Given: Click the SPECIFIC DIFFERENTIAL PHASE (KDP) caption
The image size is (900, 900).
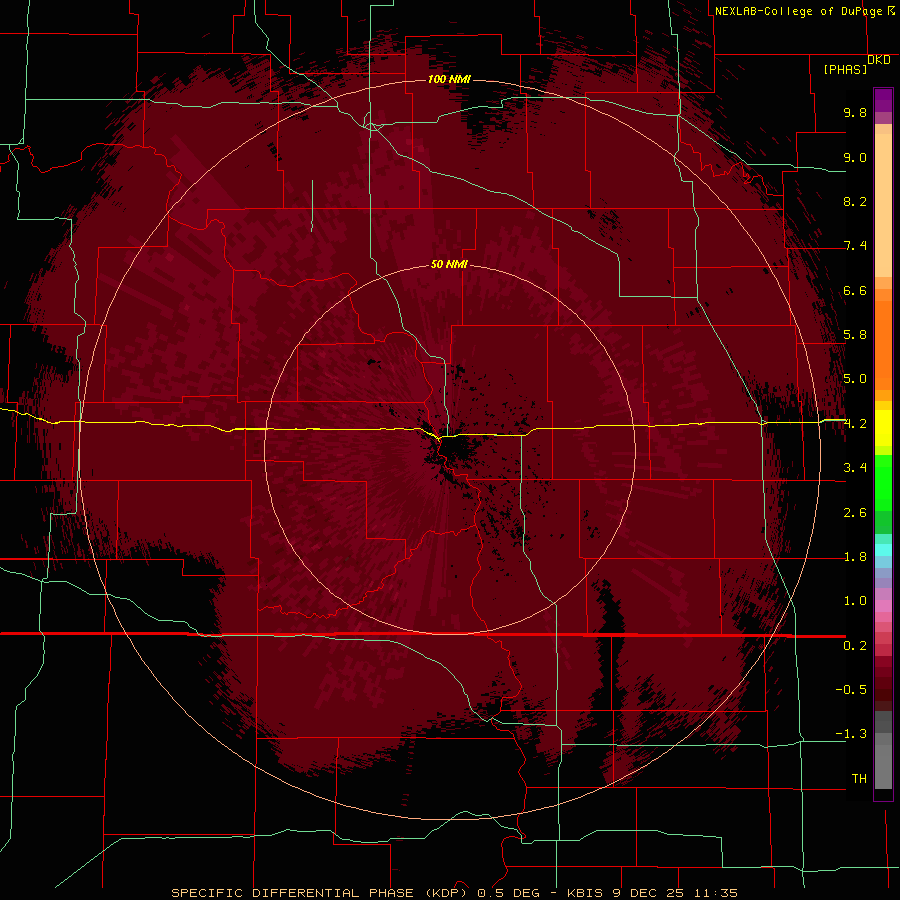Looking at the screenshot, I should (x=319, y=893).
